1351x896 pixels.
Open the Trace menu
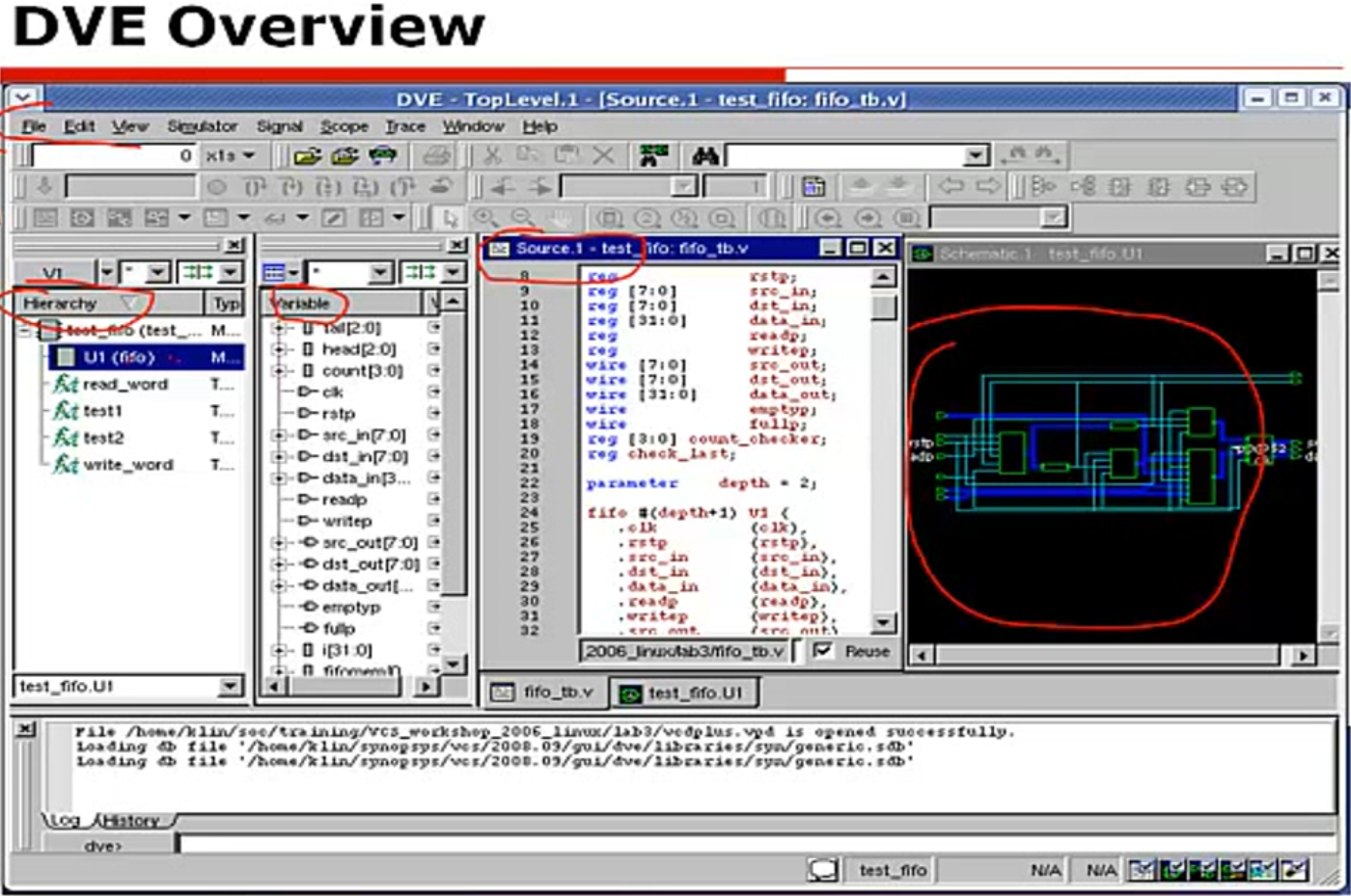click(x=405, y=126)
